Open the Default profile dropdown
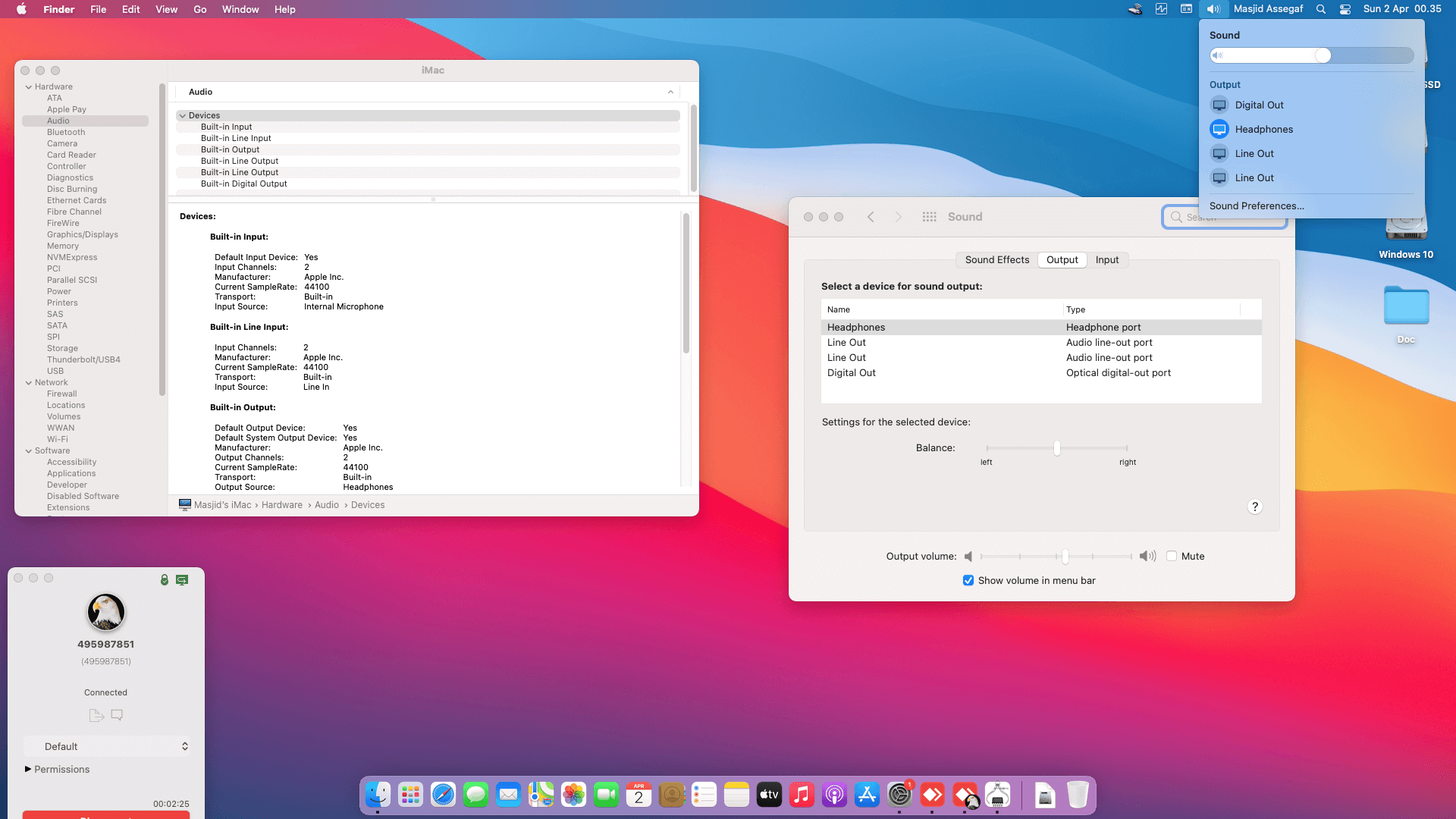The width and height of the screenshot is (1456, 819). (106, 746)
